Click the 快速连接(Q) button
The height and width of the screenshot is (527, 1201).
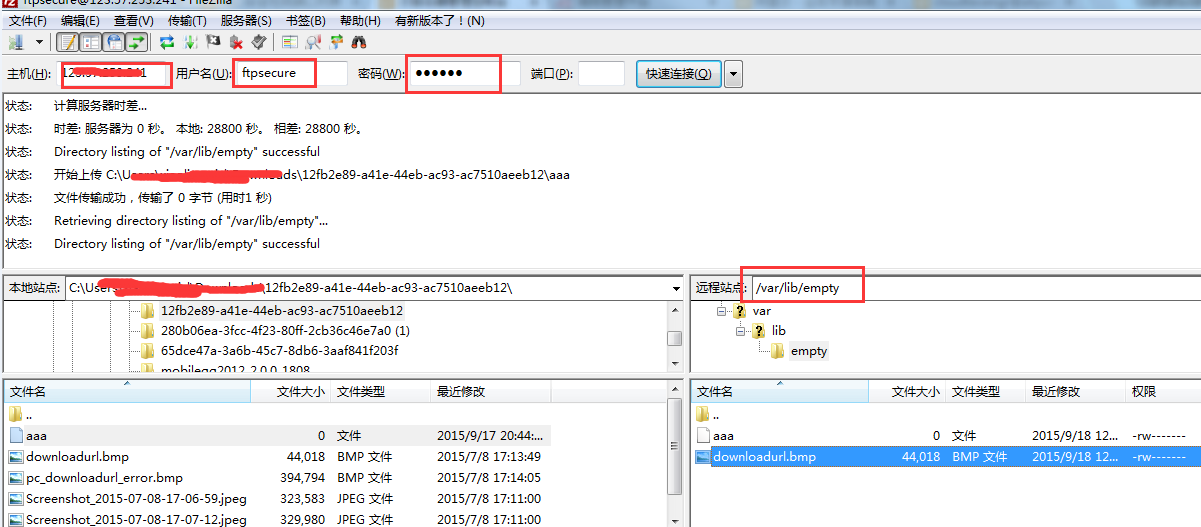click(678, 74)
